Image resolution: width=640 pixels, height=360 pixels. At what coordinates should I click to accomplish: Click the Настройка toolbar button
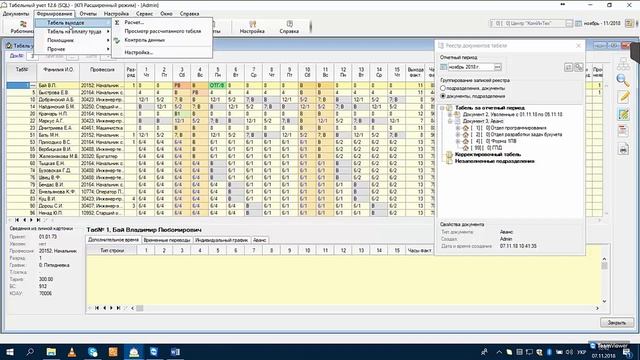pos(252,27)
